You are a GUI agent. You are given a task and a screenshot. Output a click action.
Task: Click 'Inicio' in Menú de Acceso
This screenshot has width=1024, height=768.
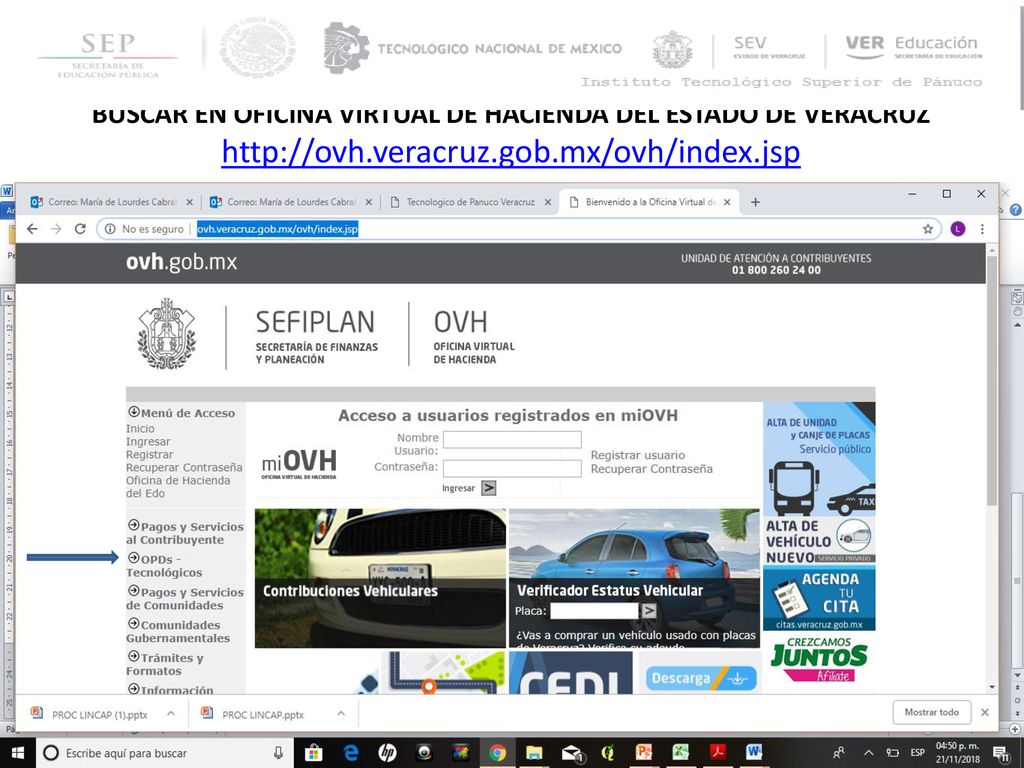140,428
